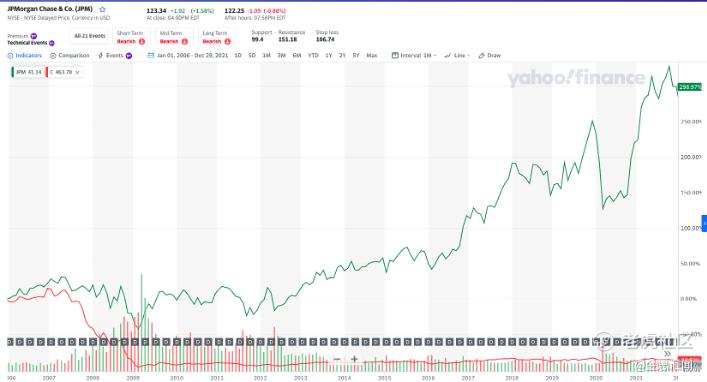This screenshot has width=707, height=382.
Task: Select the 2Y range
Action: pos(342,55)
